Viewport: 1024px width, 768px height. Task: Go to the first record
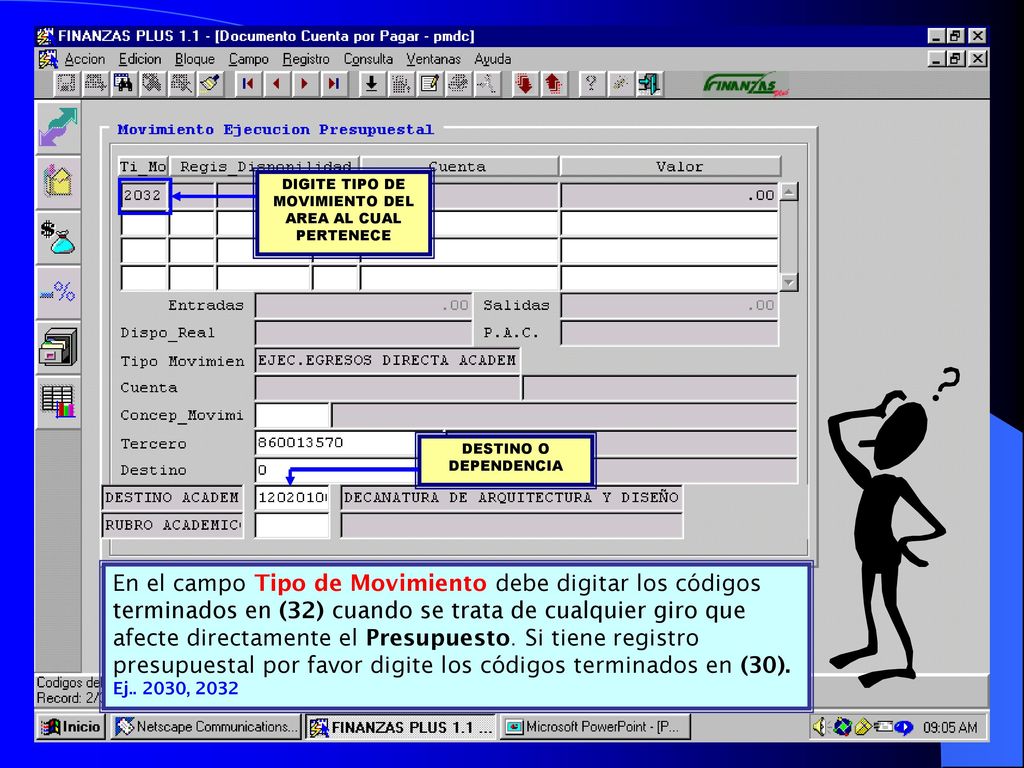[248, 84]
